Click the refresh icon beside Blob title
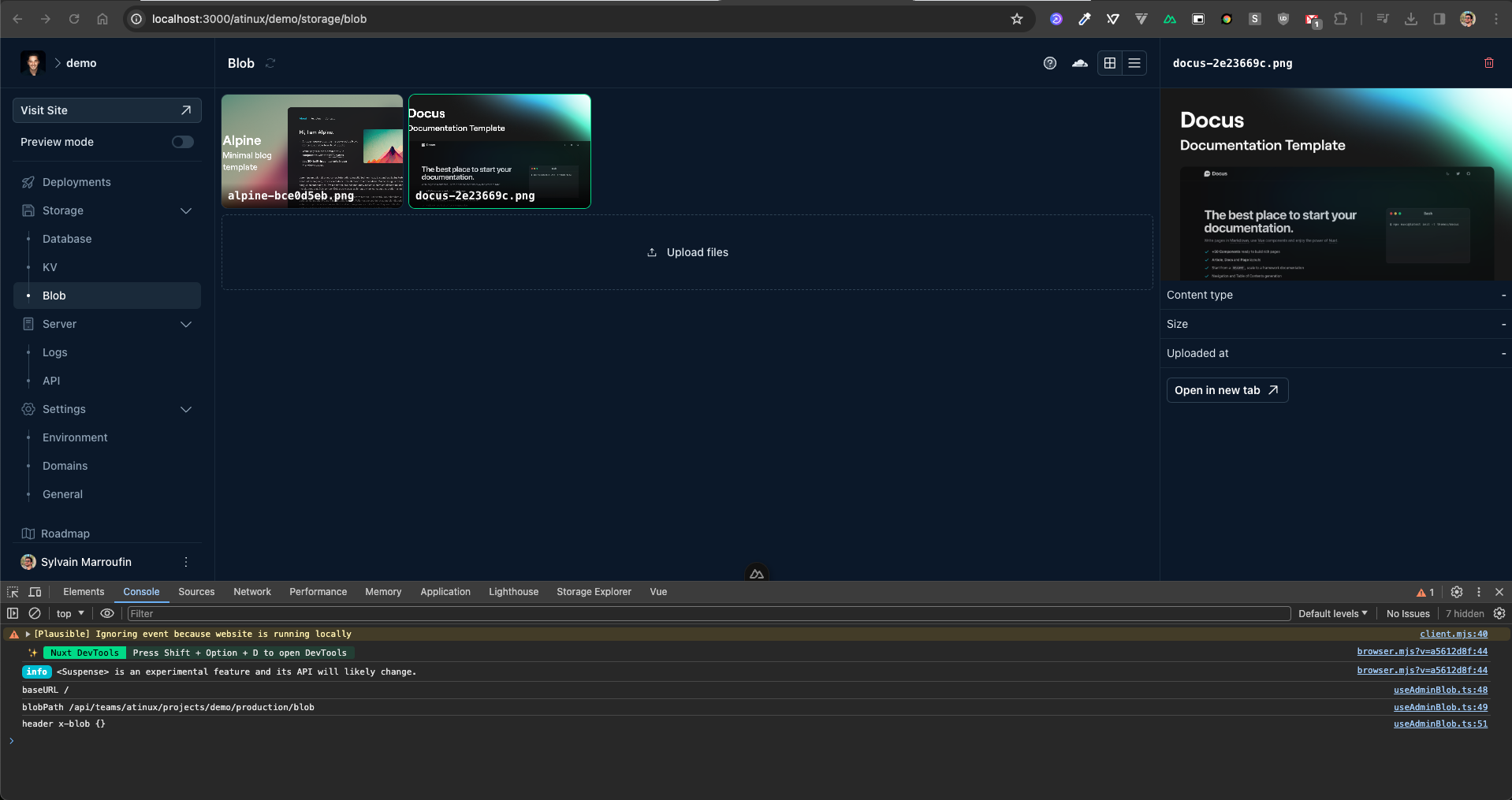 pos(270,63)
